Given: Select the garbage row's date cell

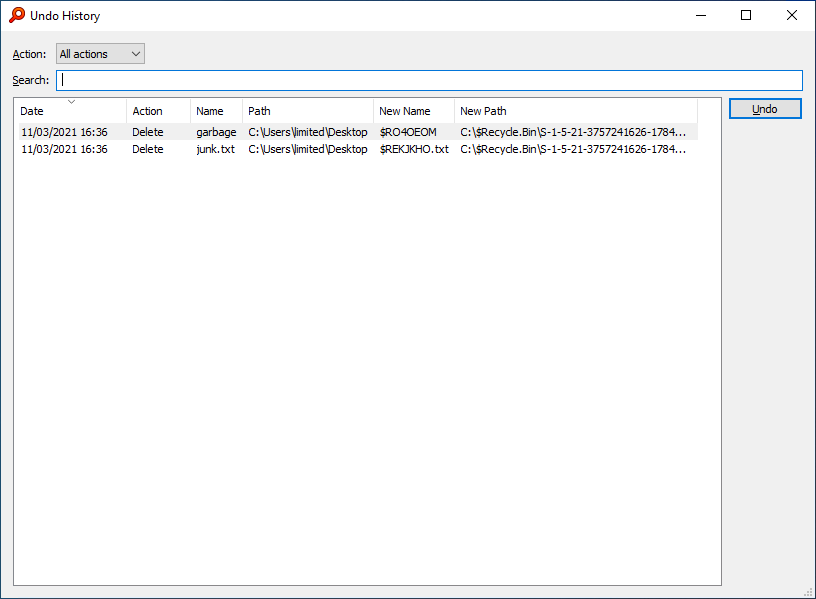Looking at the screenshot, I should pyautogui.click(x=65, y=132).
